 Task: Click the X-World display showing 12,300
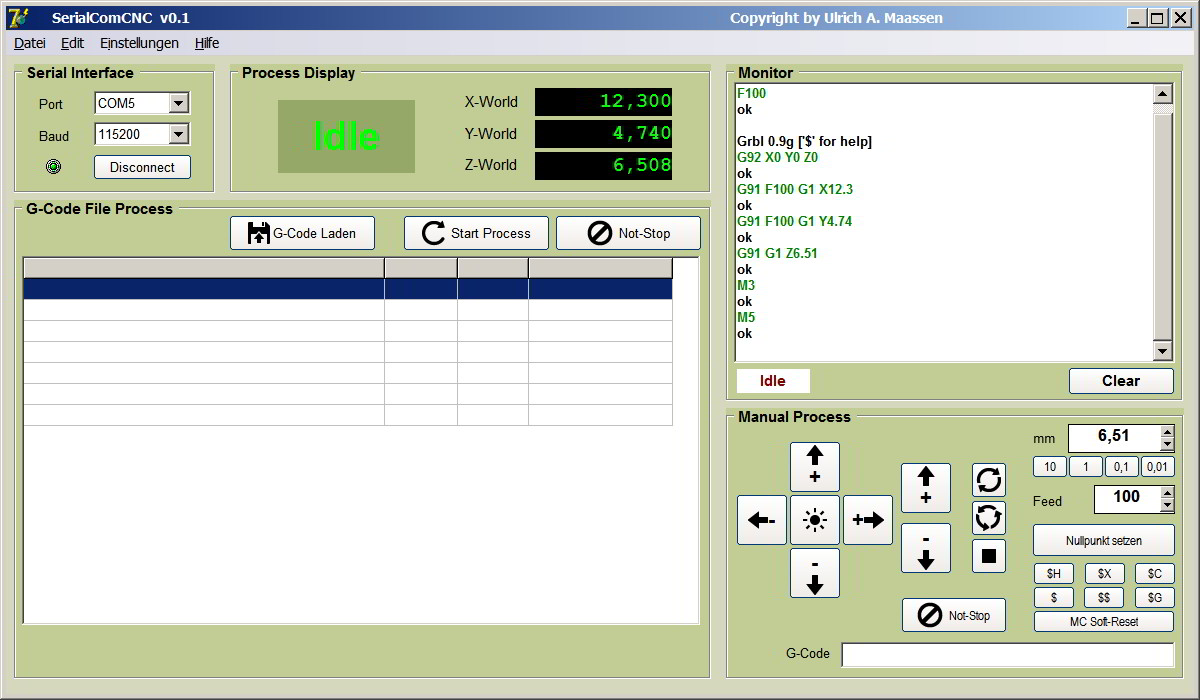[603, 102]
